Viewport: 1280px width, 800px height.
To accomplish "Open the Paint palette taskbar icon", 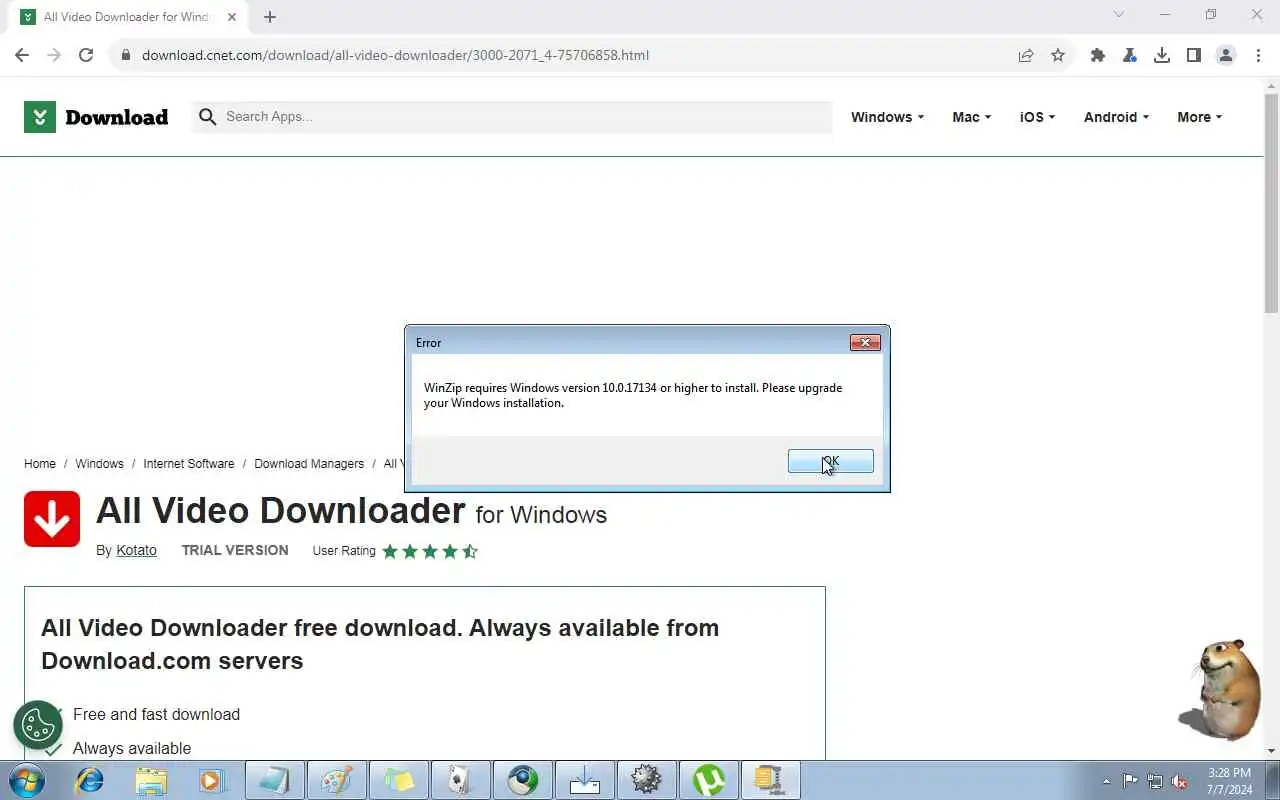I will coord(336,780).
